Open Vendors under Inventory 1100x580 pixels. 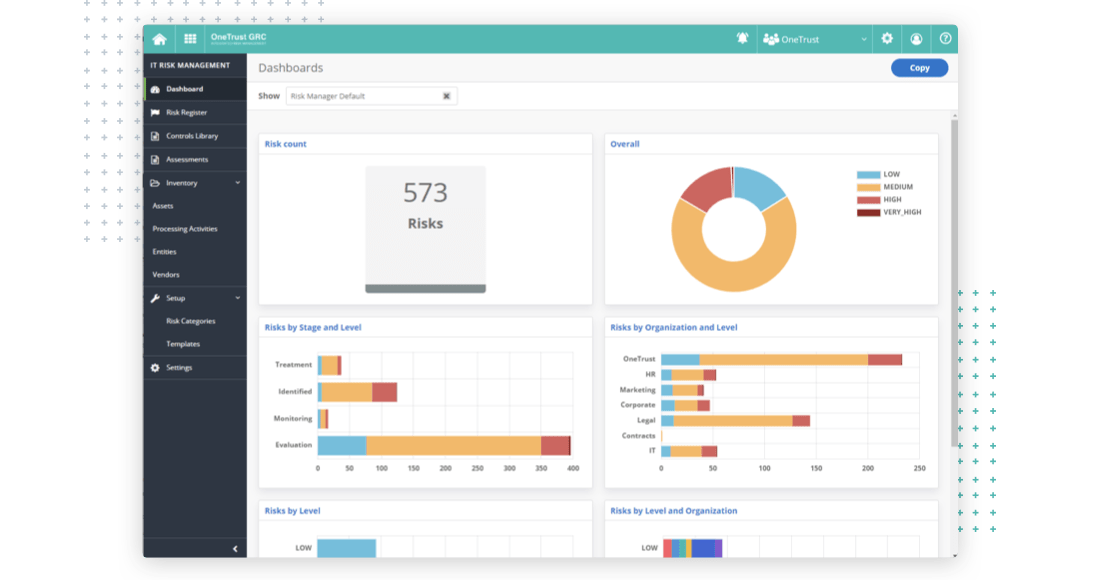pyautogui.click(x=166, y=275)
